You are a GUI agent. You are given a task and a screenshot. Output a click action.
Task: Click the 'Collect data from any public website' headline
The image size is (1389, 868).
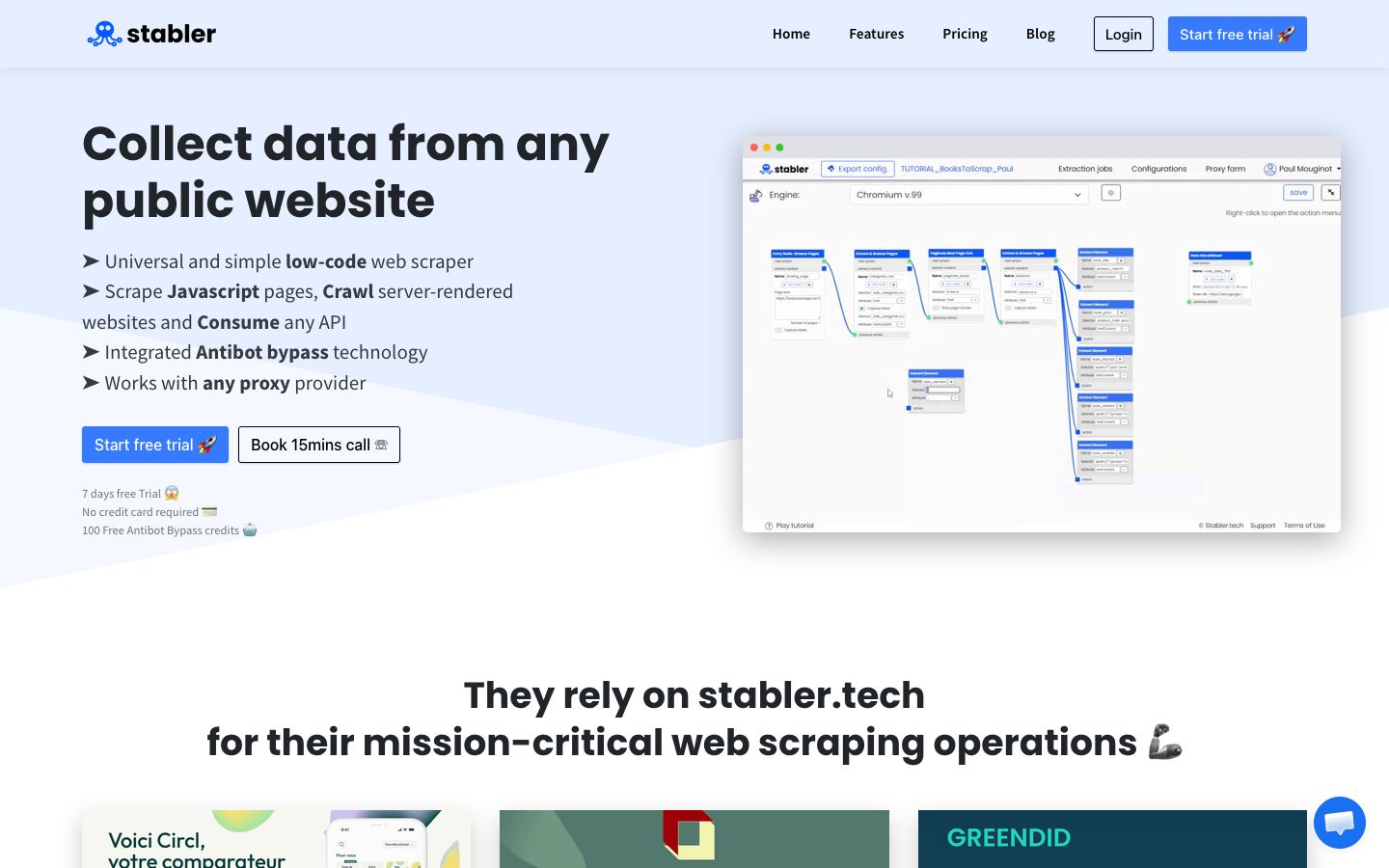click(345, 172)
